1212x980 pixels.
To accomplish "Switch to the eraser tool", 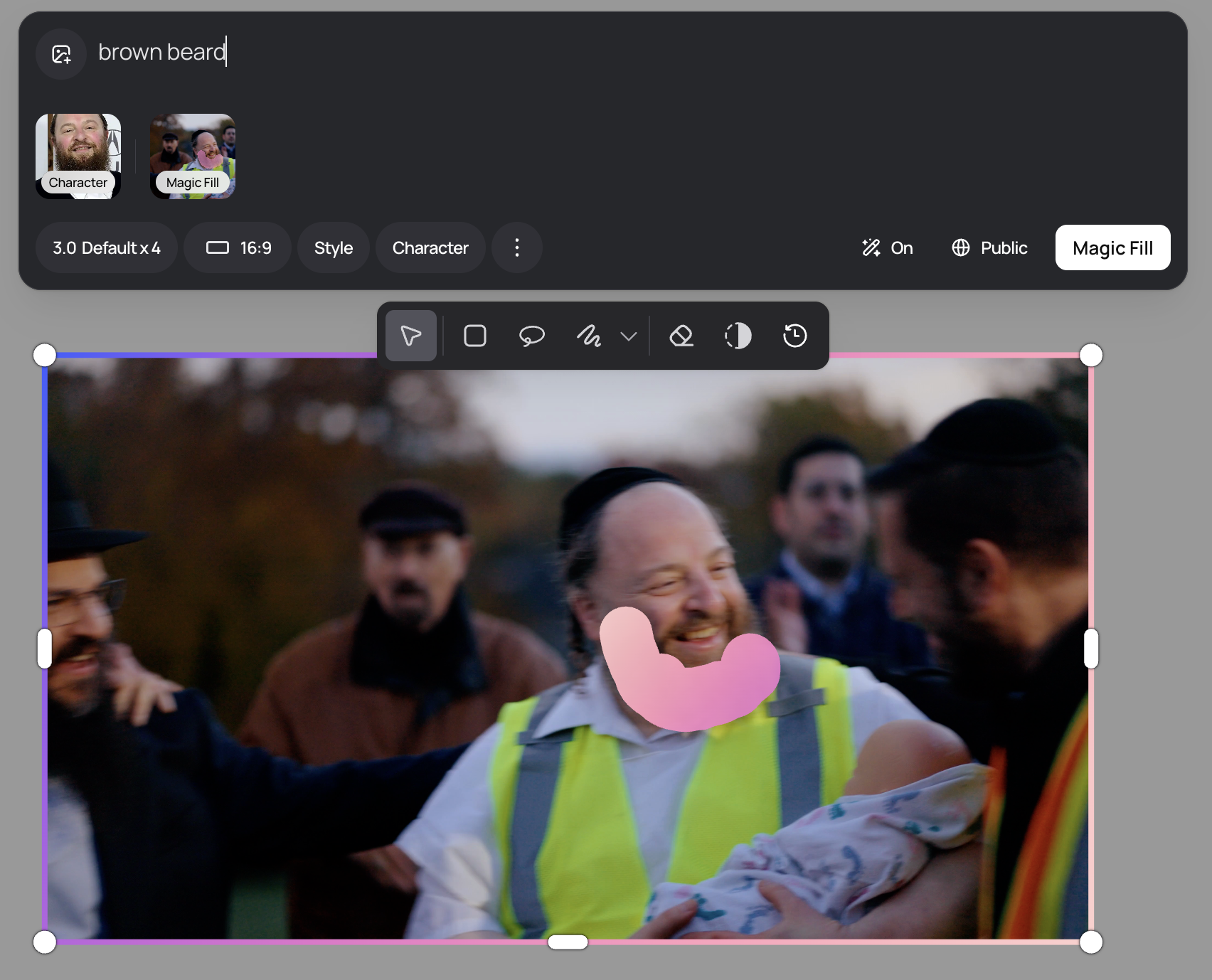I will tap(681, 336).
